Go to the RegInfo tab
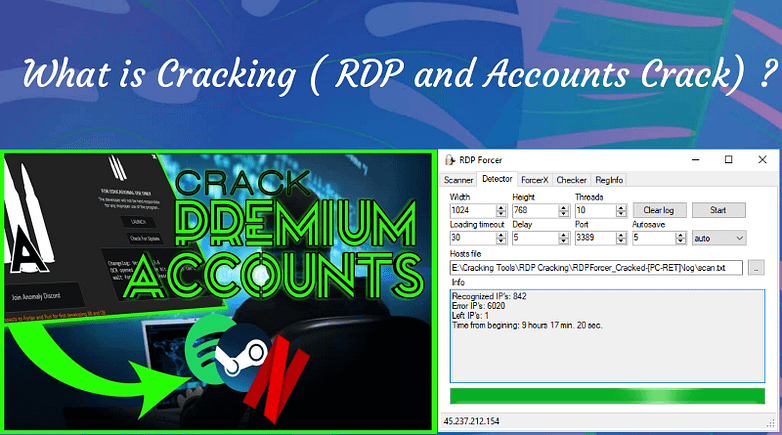The image size is (782, 435). 609,180
